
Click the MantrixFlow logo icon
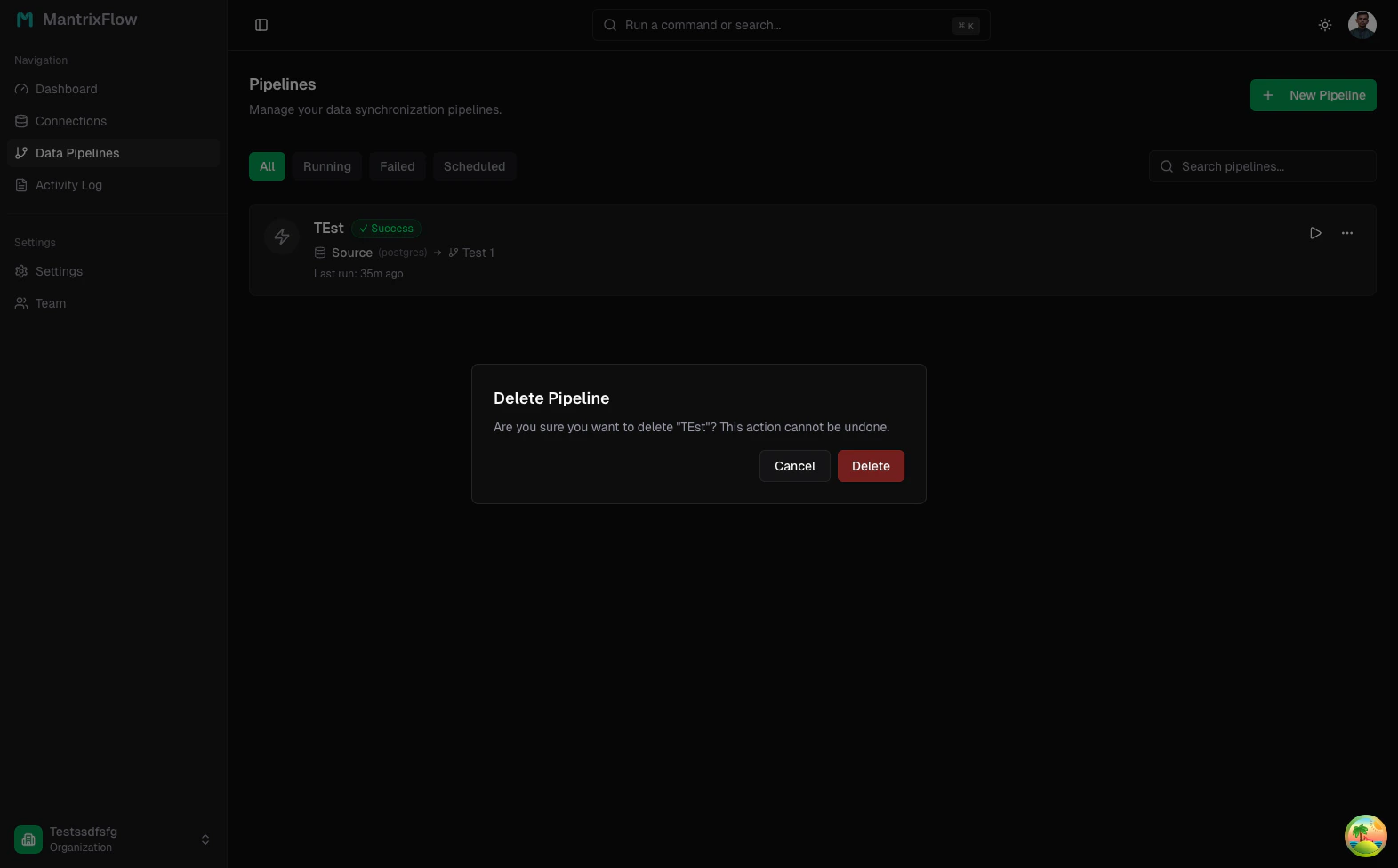click(25, 20)
